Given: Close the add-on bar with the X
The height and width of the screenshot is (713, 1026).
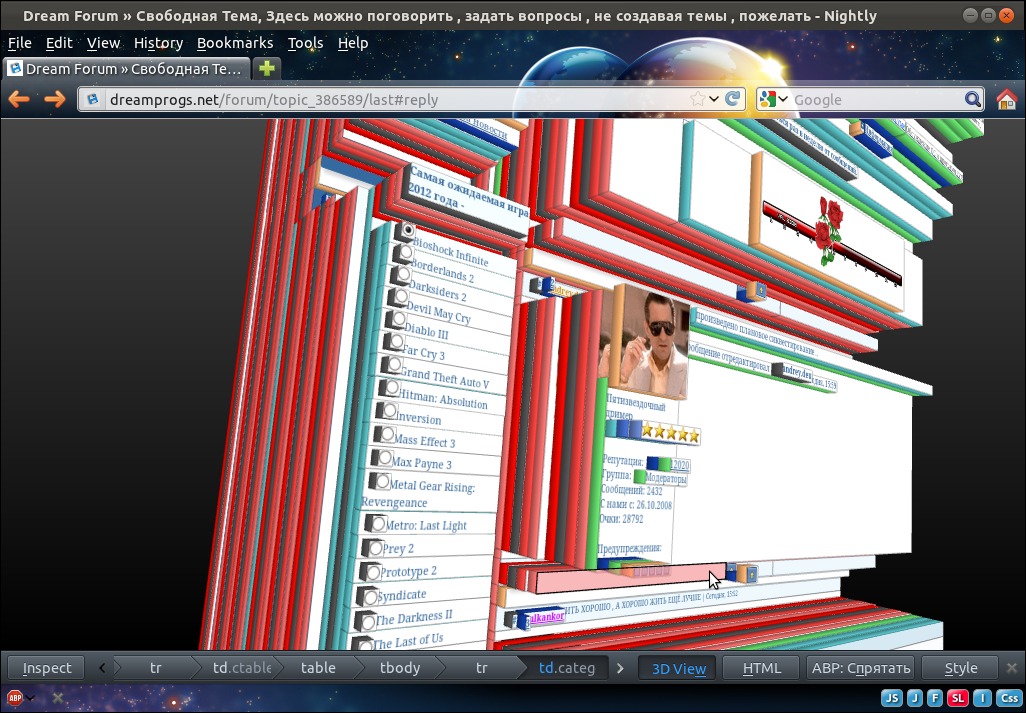Looking at the screenshot, I should click(58, 698).
